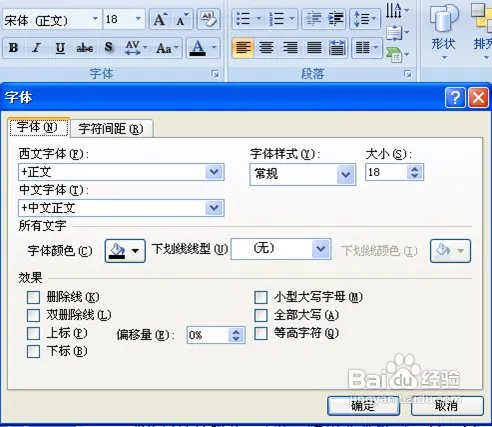Apply strikethrough abc button in ribbon

point(85,48)
